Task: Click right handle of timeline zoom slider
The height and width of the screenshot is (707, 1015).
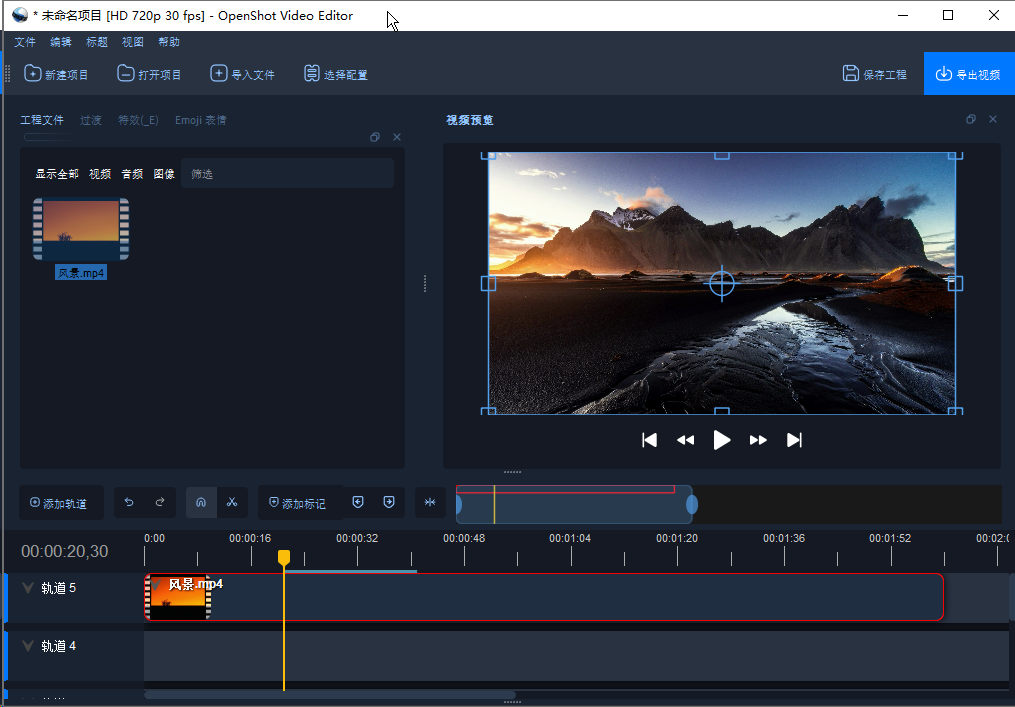Action: [692, 505]
